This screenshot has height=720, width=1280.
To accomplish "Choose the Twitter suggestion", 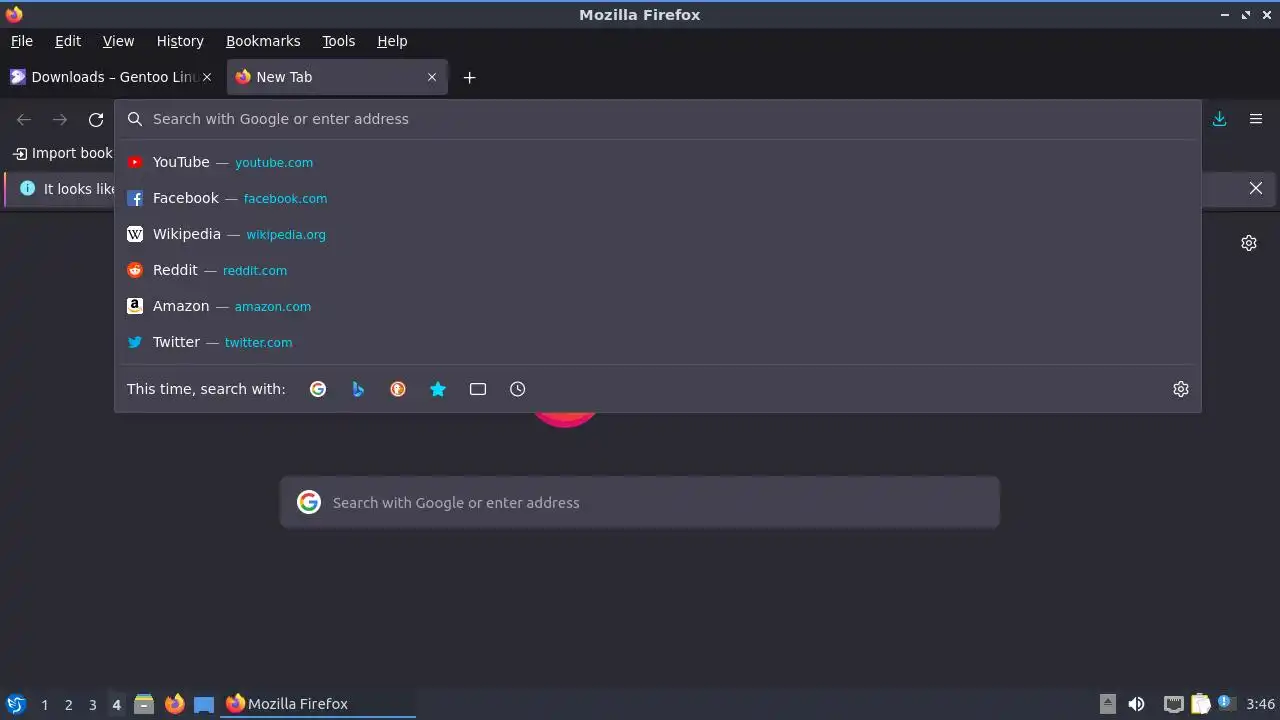I will [658, 342].
